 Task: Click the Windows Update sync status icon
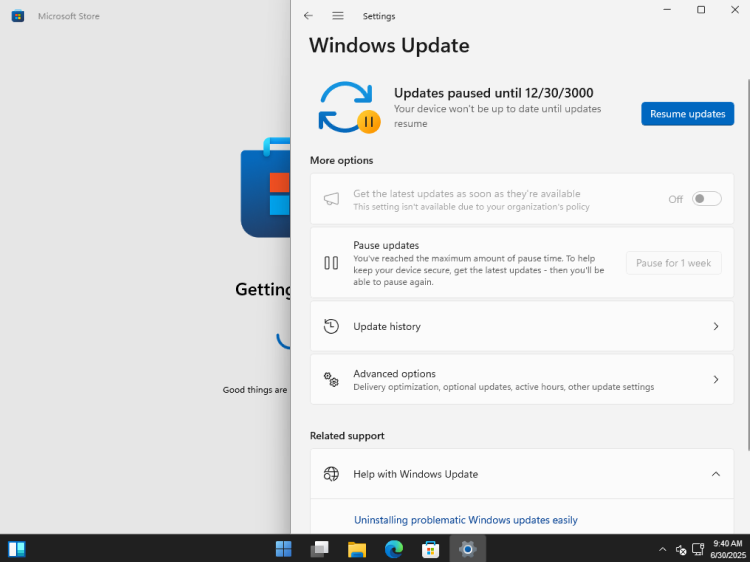point(350,107)
